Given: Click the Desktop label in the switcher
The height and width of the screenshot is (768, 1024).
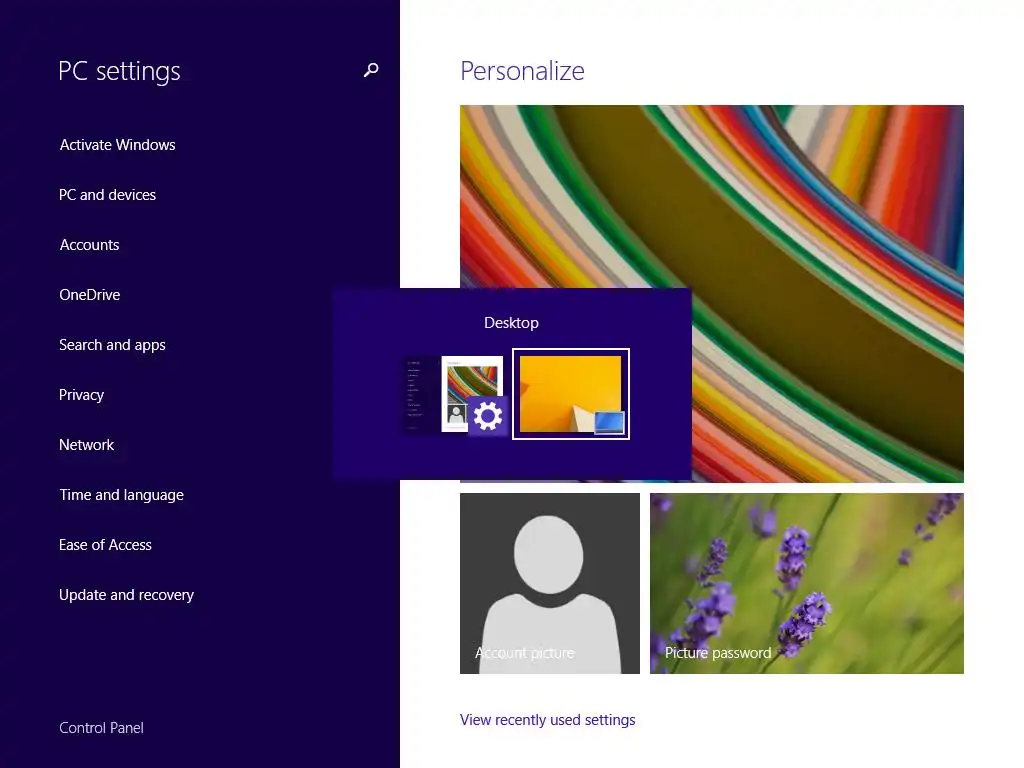Looking at the screenshot, I should point(511,323).
